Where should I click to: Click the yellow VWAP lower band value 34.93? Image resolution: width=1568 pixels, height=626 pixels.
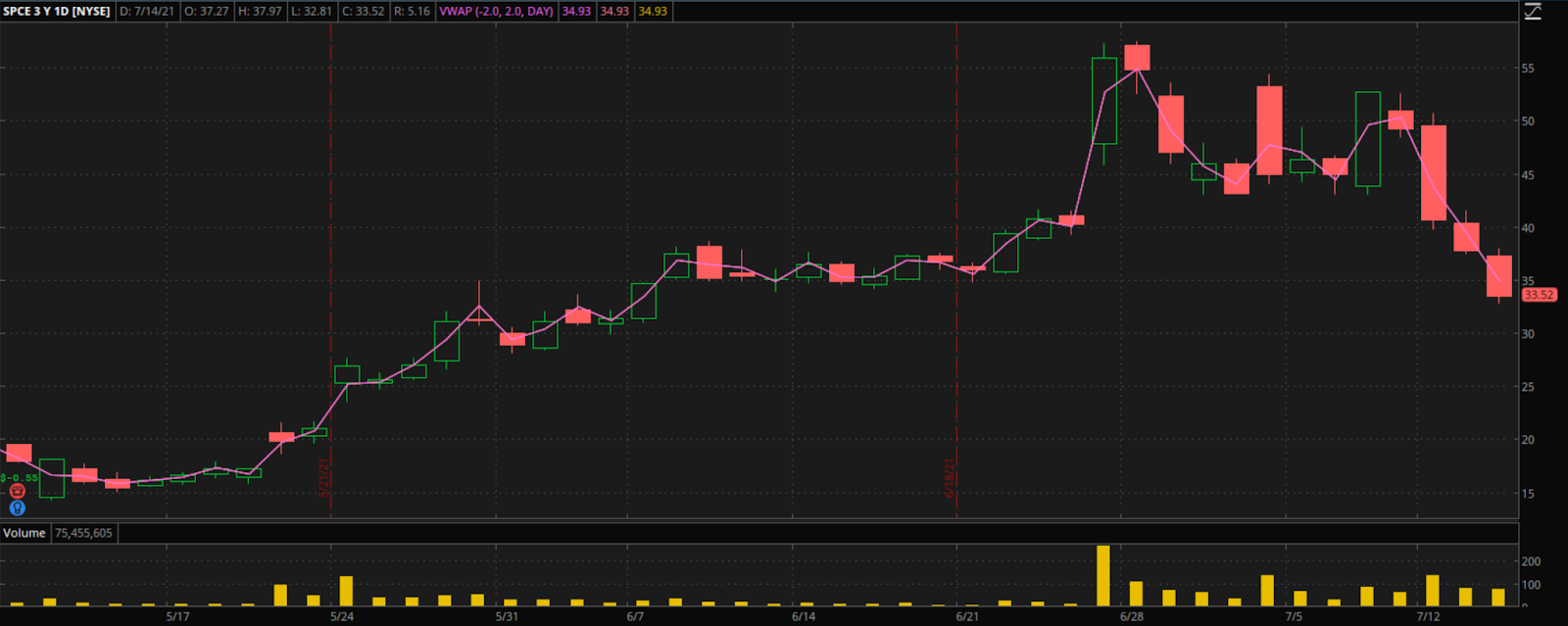coord(653,12)
